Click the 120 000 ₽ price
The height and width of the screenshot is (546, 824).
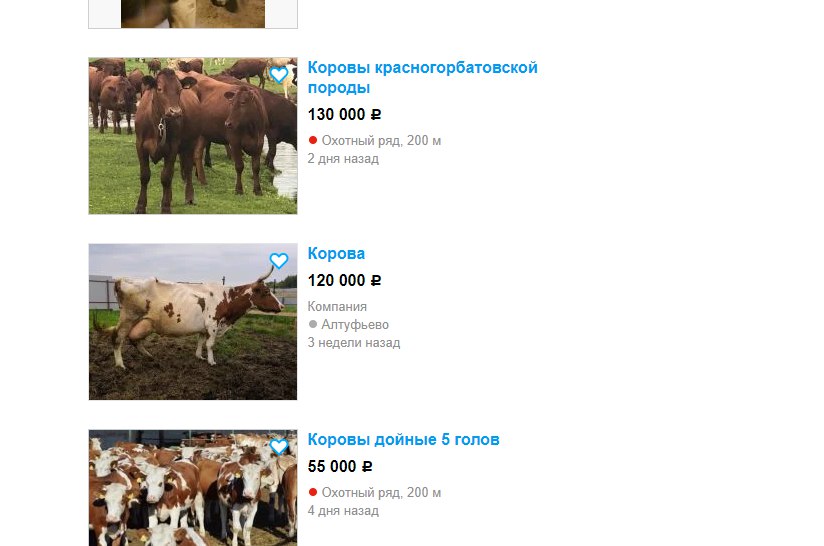tap(344, 281)
